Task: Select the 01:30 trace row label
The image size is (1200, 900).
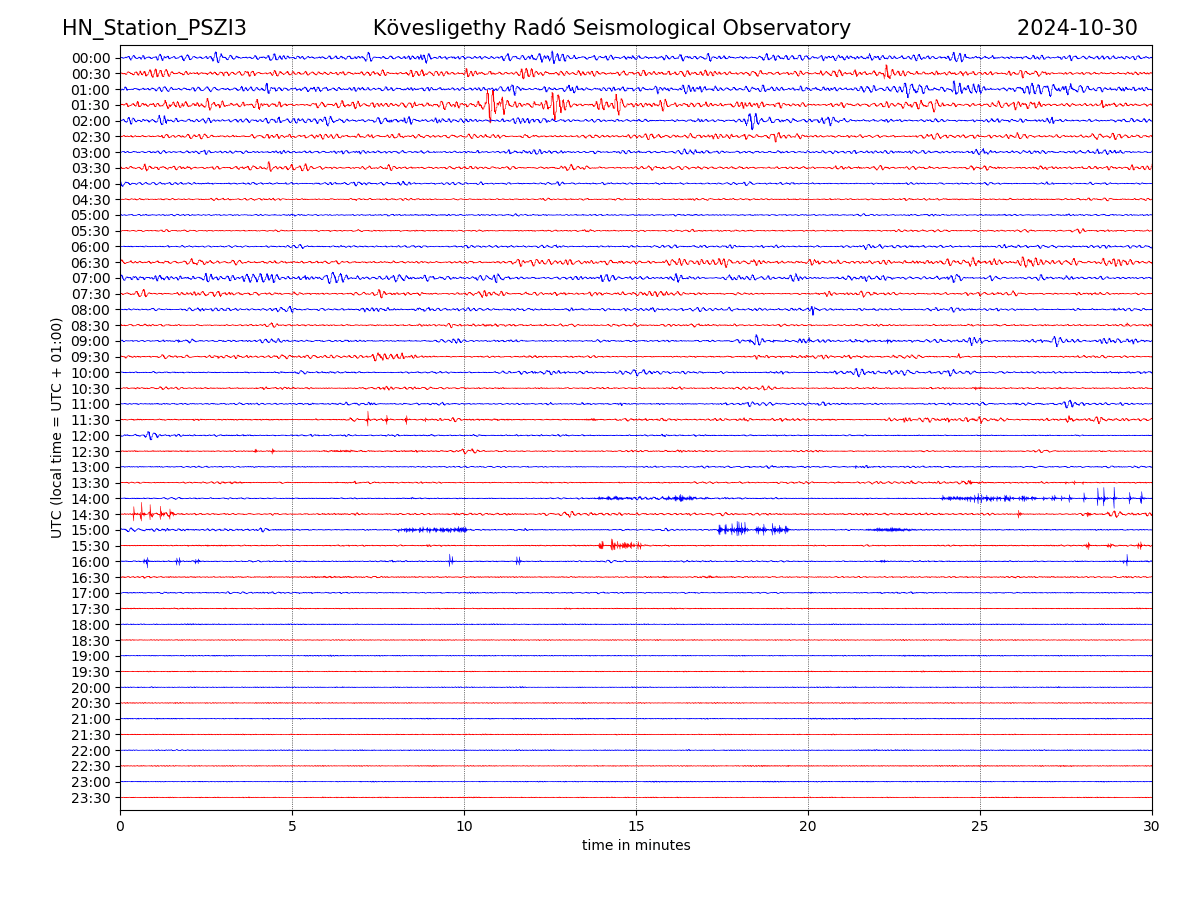Action: [91, 105]
